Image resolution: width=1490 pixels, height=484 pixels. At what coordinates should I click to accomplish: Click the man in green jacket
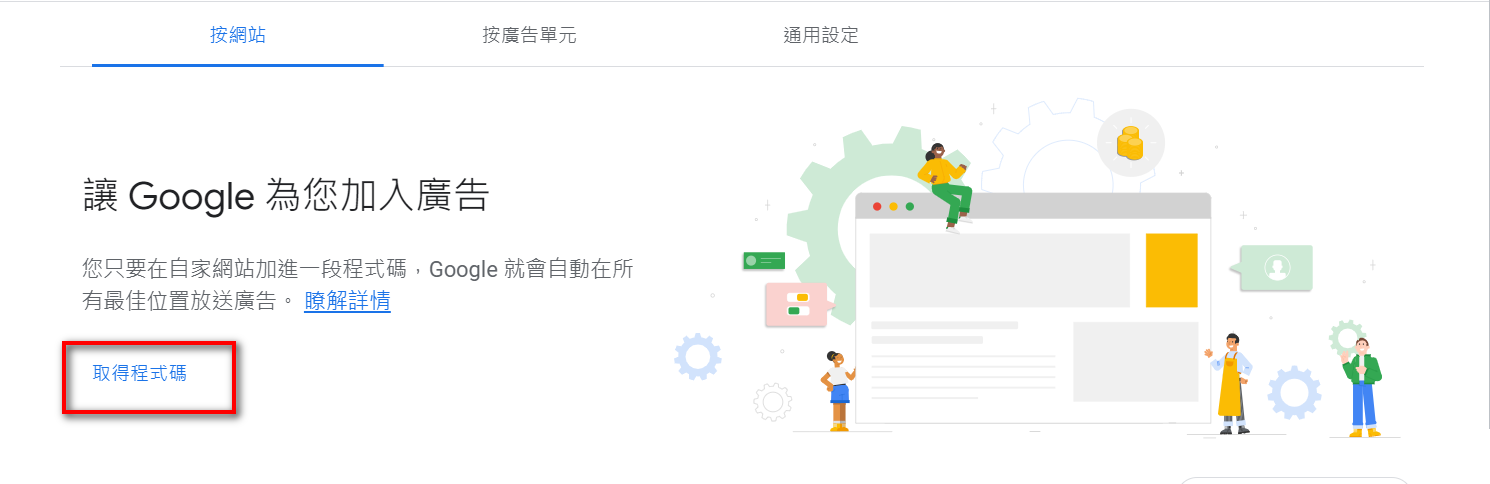(1362, 388)
